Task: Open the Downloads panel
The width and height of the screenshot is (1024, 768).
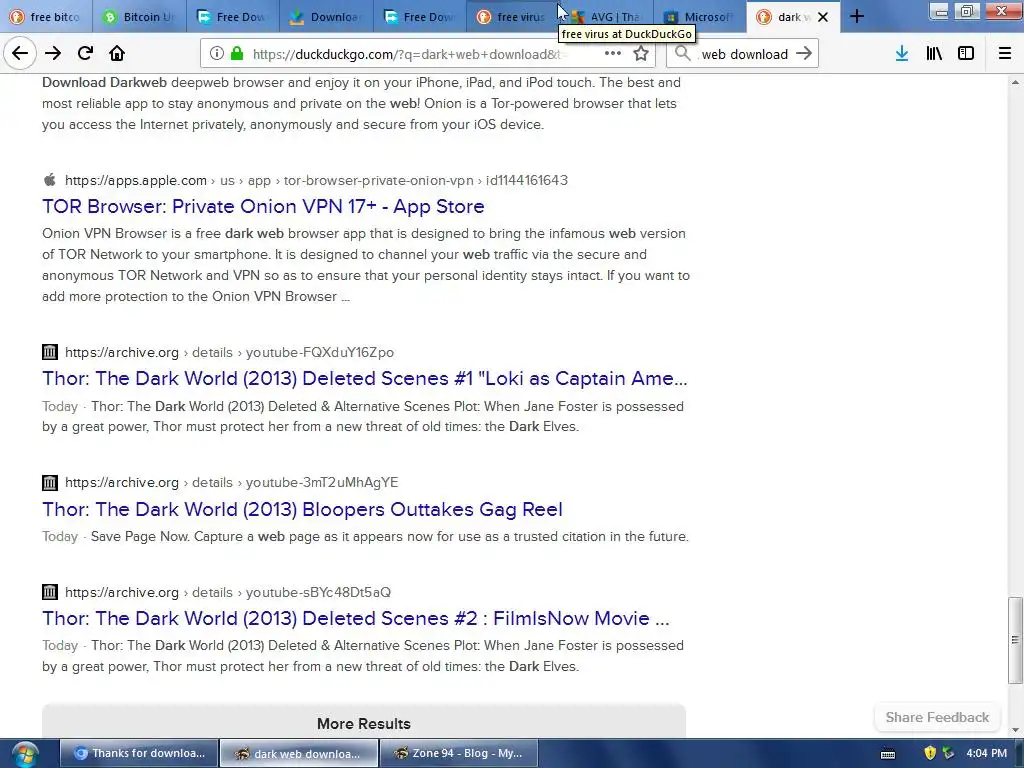Action: [902, 54]
